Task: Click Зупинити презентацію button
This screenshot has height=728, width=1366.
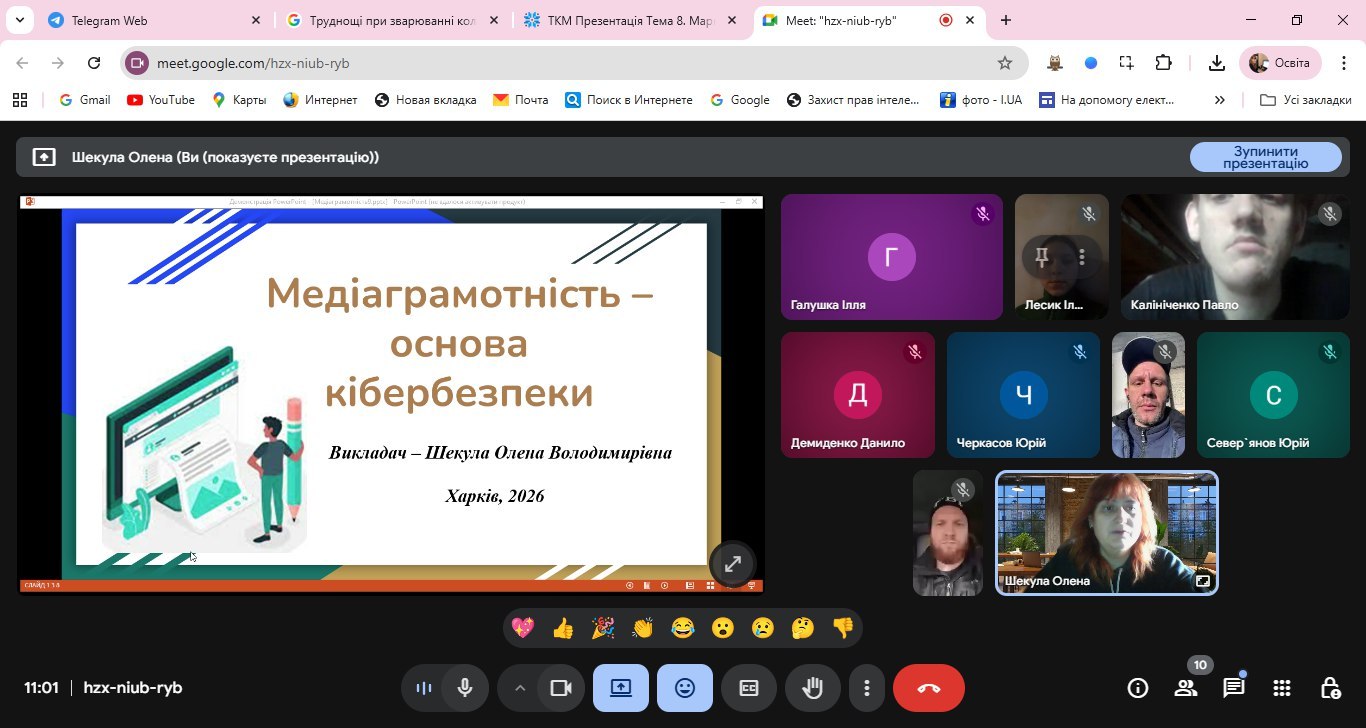Action: 1265,157
